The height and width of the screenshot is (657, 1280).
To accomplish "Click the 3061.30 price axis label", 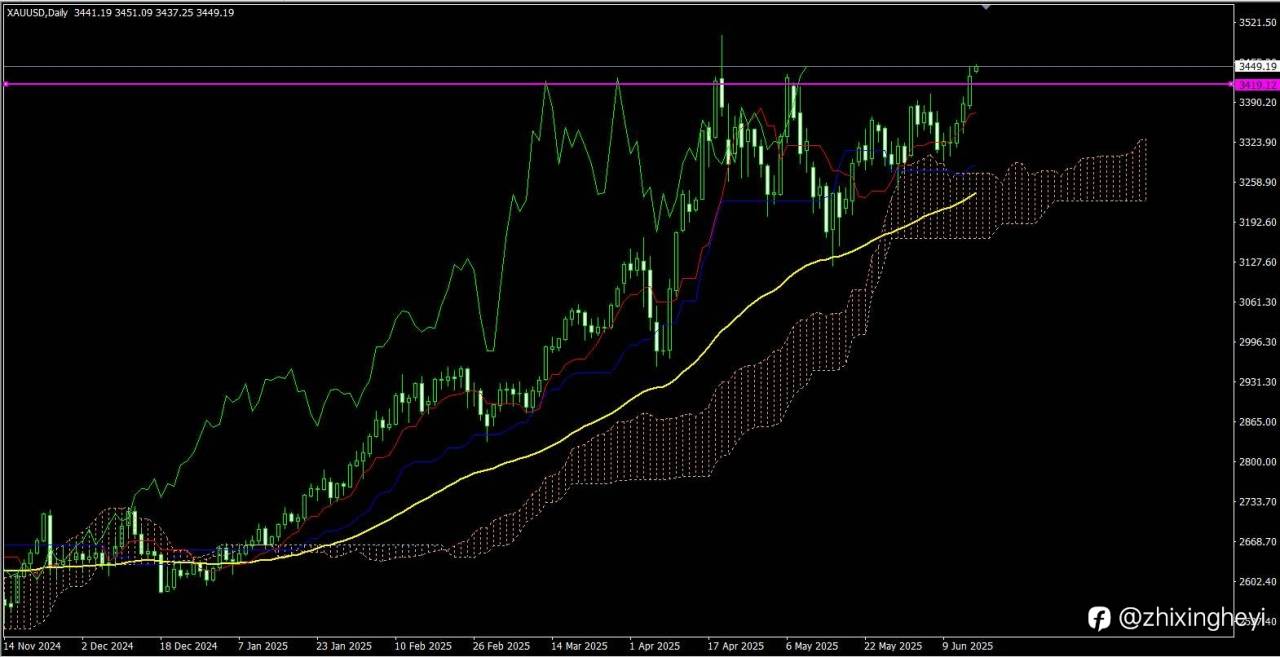I will tap(1257, 302).
